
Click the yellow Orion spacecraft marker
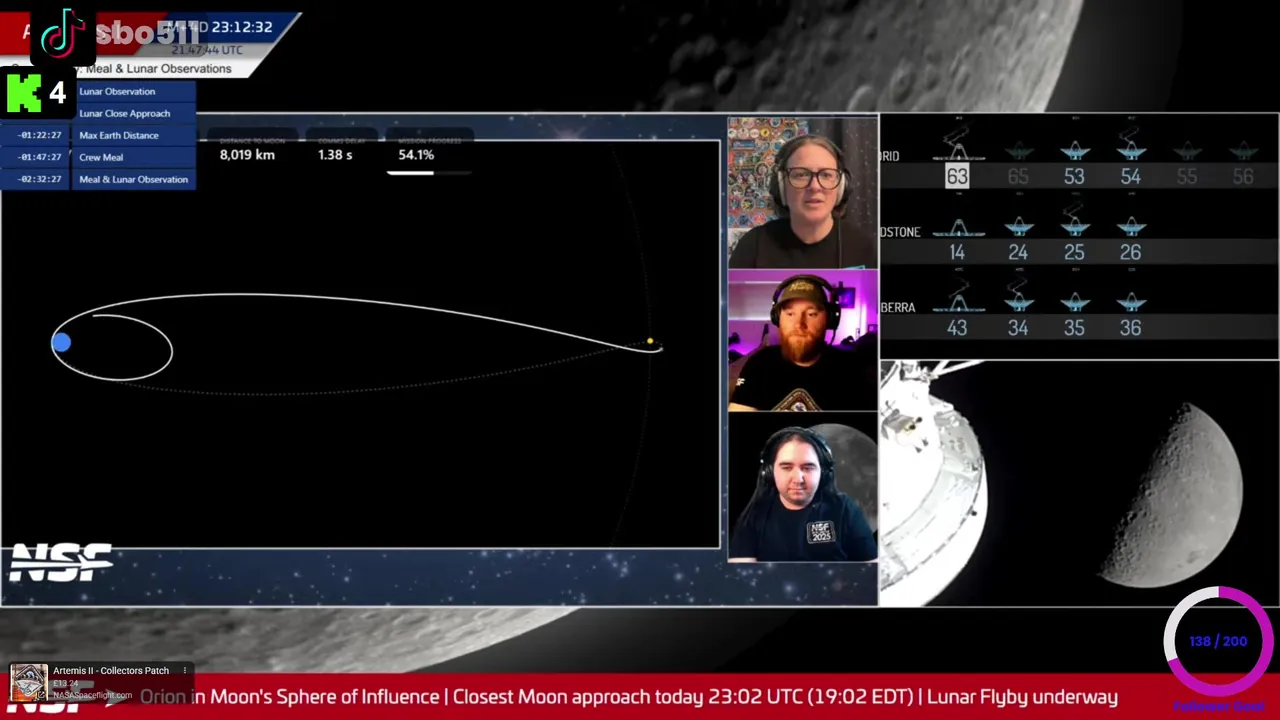[650, 342]
